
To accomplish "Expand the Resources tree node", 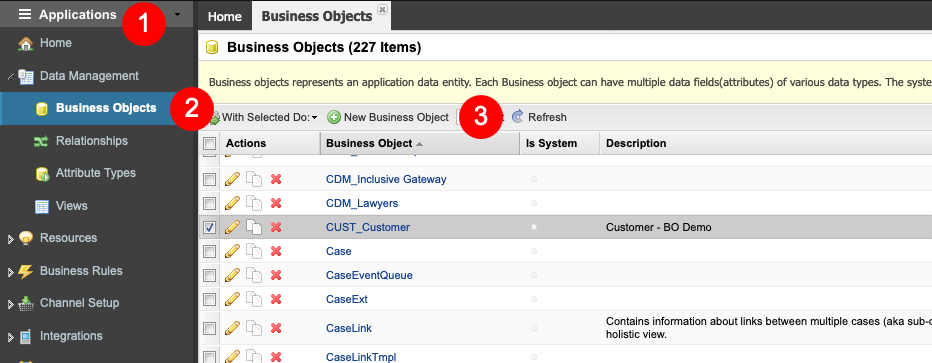I will click(10, 239).
